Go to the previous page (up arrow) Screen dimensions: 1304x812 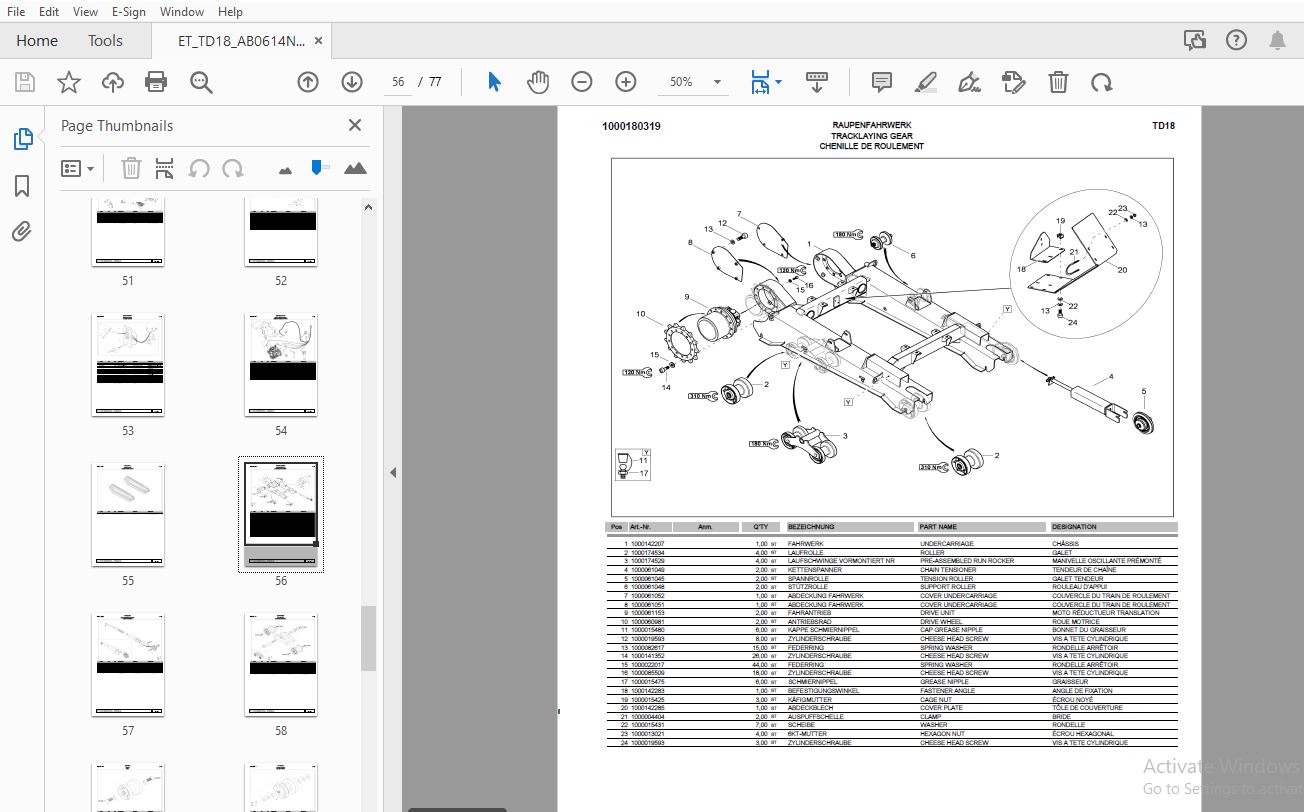[x=308, y=82]
